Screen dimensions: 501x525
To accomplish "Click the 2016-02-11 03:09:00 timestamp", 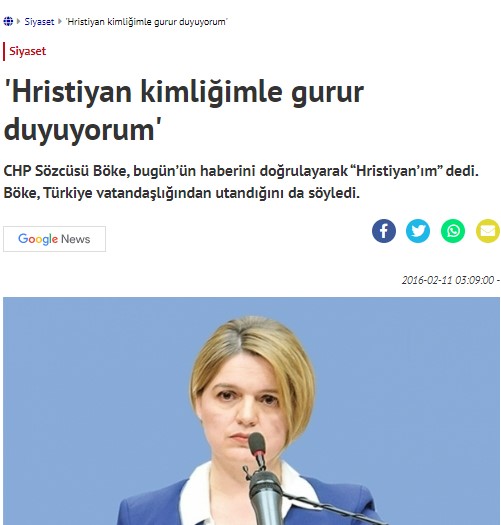I will tap(448, 280).
